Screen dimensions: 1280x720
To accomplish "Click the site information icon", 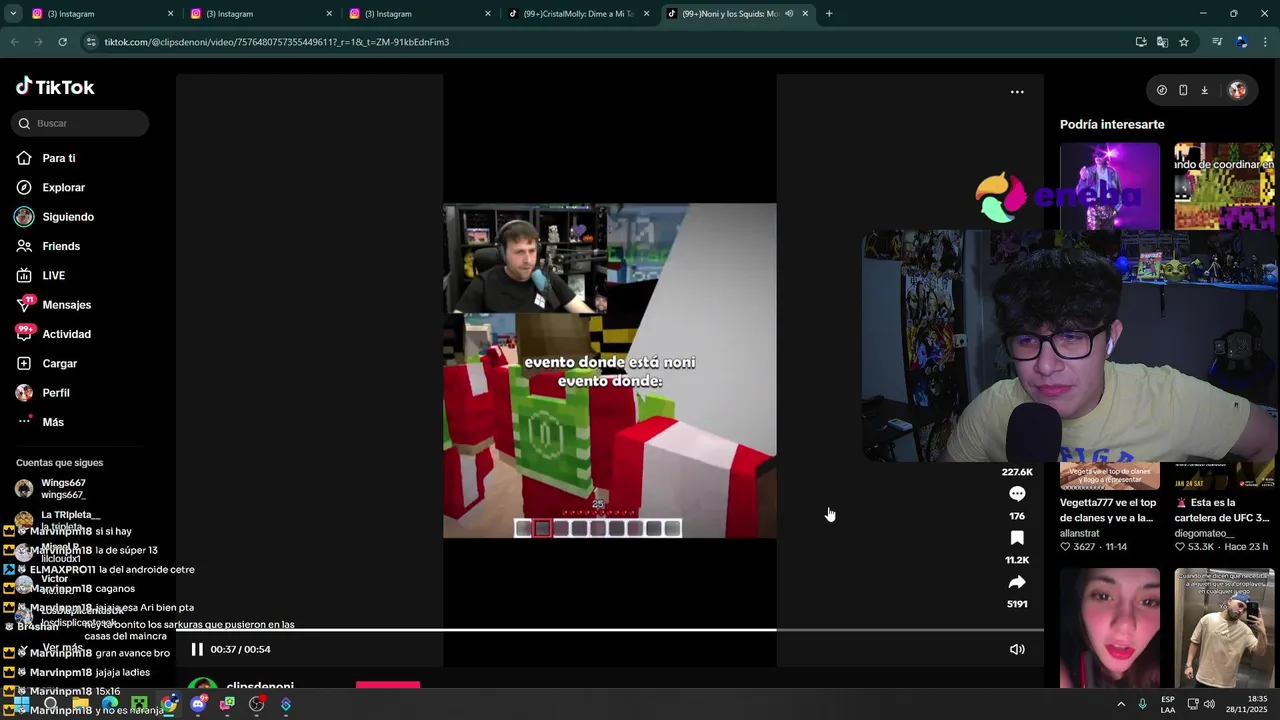I will [x=91, y=42].
